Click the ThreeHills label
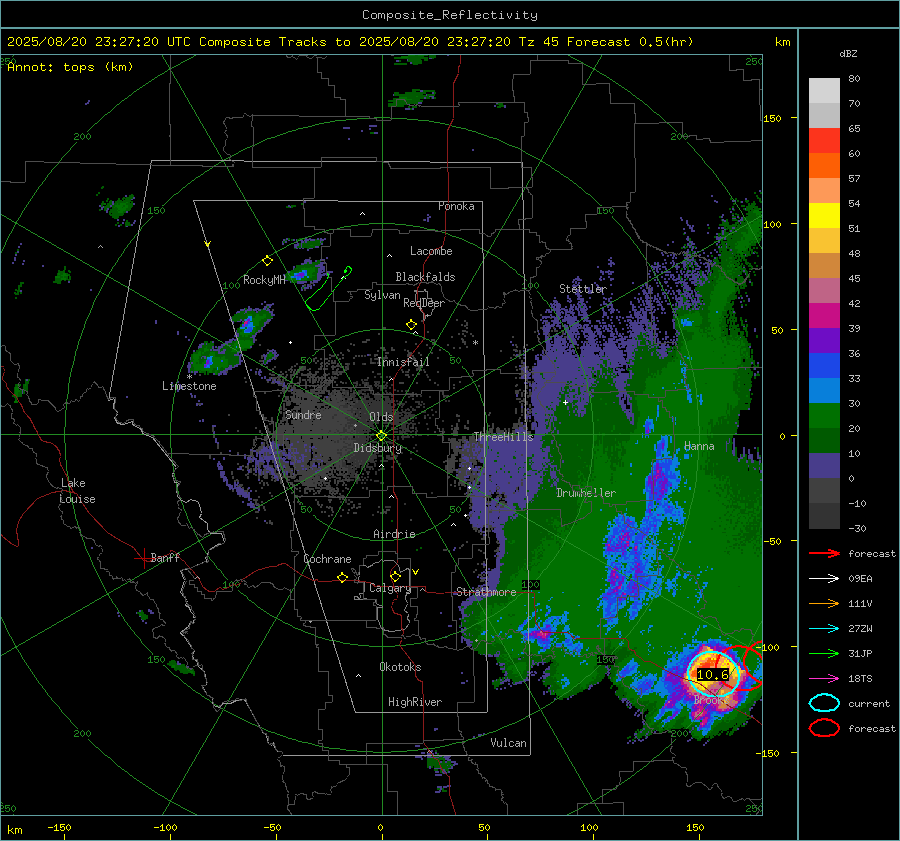Image resolution: width=900 pixels, height=841 pixels. pos(503,437)
